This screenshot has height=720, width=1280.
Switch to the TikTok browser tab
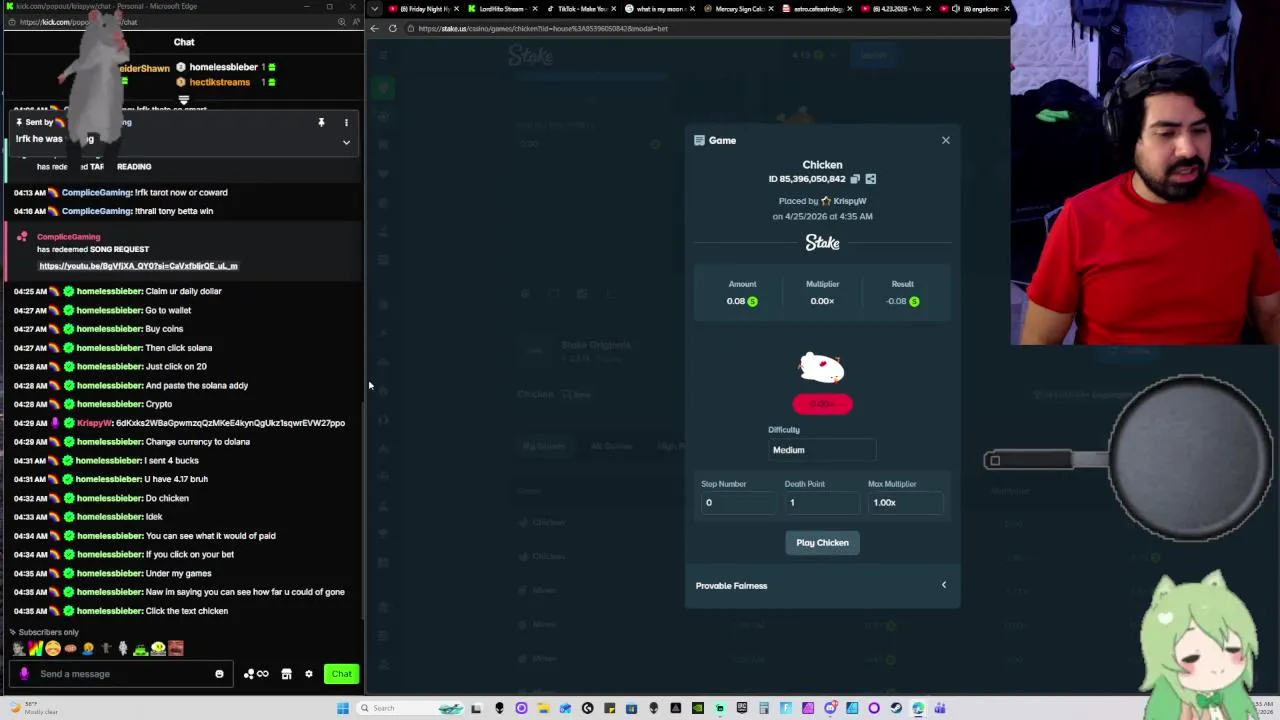tap(581, 9)
